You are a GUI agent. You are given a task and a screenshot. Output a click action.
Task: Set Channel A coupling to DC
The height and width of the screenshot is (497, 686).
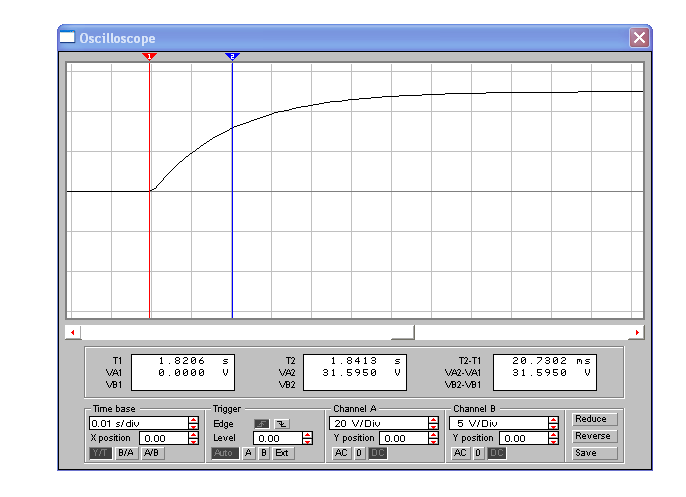377,453
